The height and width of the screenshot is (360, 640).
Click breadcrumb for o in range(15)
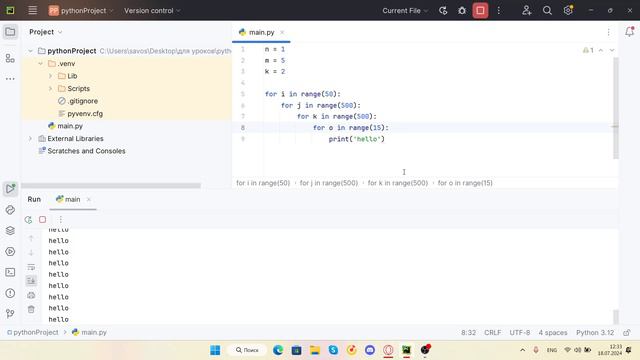click(465, 183)
